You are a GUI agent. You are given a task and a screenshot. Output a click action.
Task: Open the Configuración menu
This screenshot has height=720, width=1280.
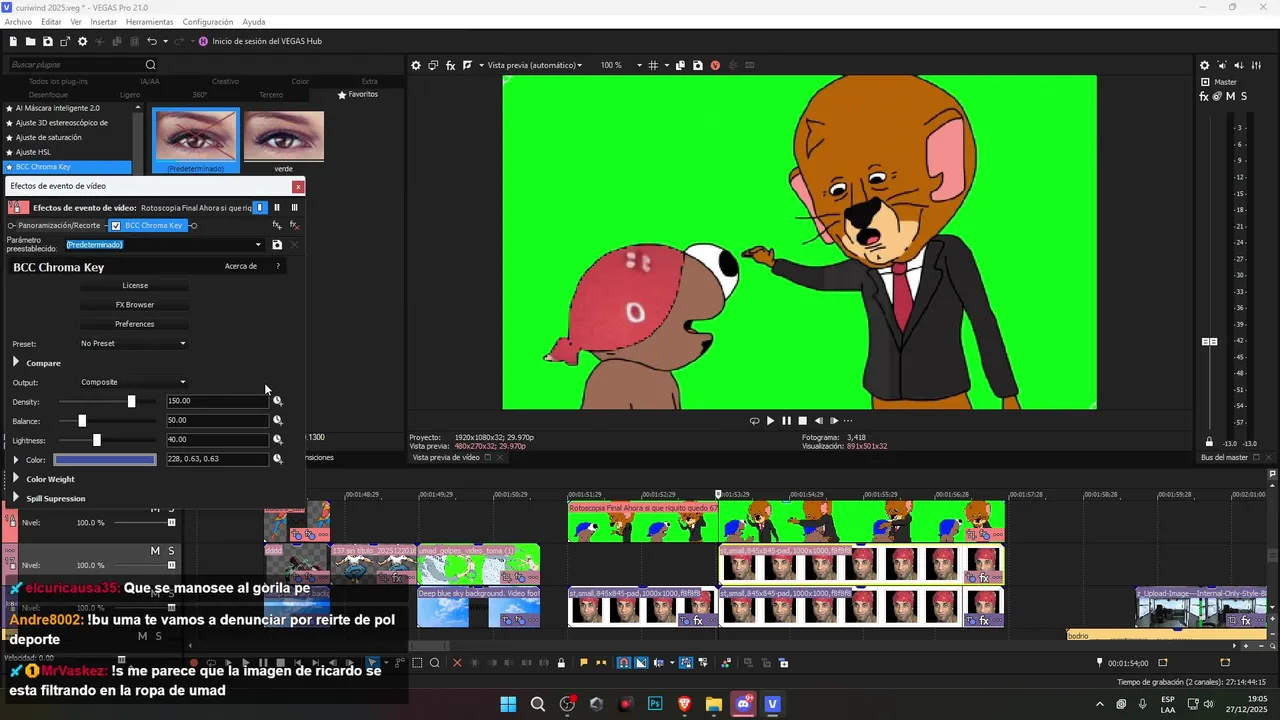(208, 21)
